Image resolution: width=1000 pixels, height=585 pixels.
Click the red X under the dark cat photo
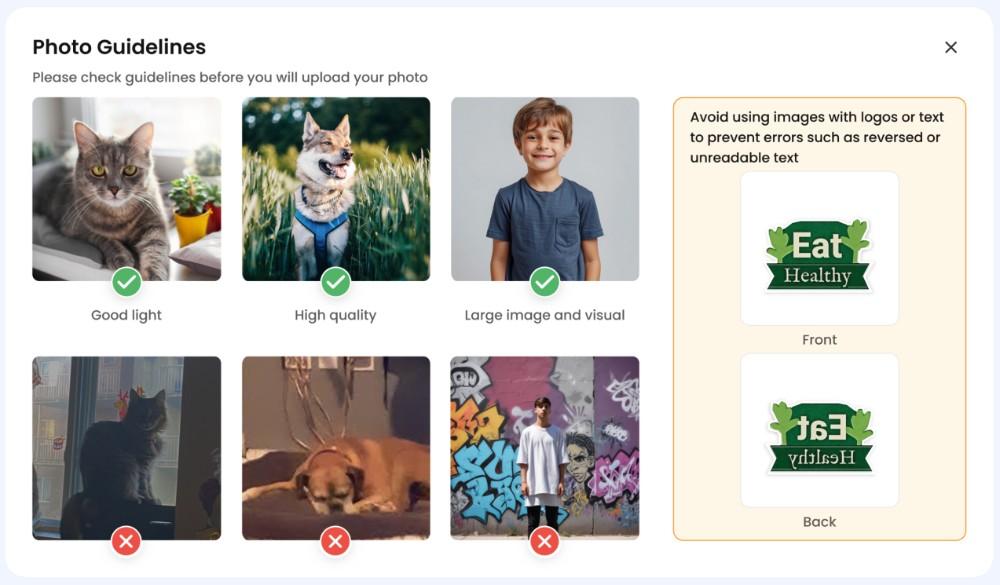(126, 541)
